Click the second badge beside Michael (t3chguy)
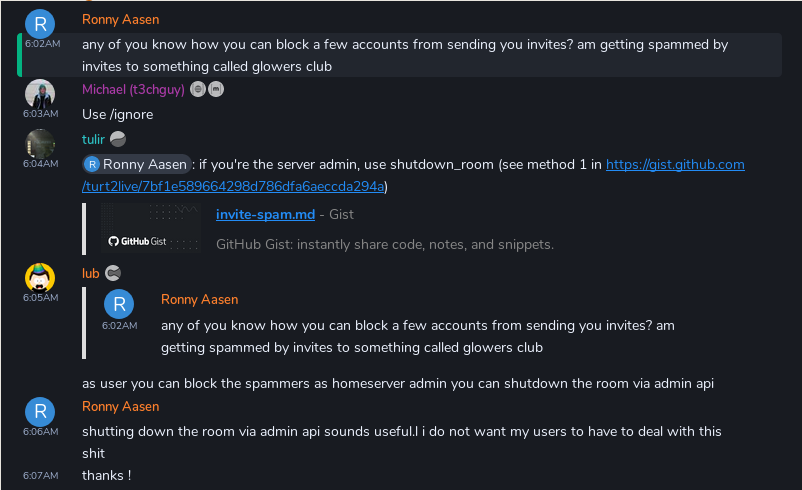 [x=216, y=90]
